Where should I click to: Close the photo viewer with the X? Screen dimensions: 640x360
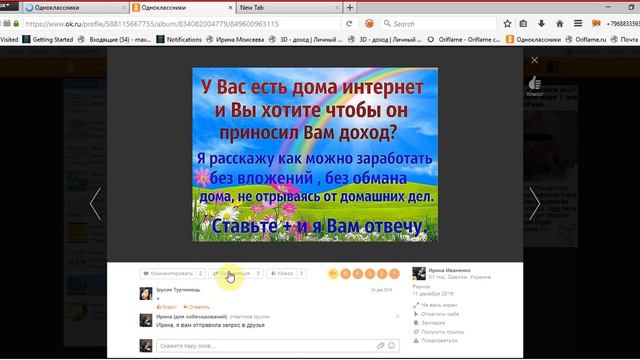[534, 60]
